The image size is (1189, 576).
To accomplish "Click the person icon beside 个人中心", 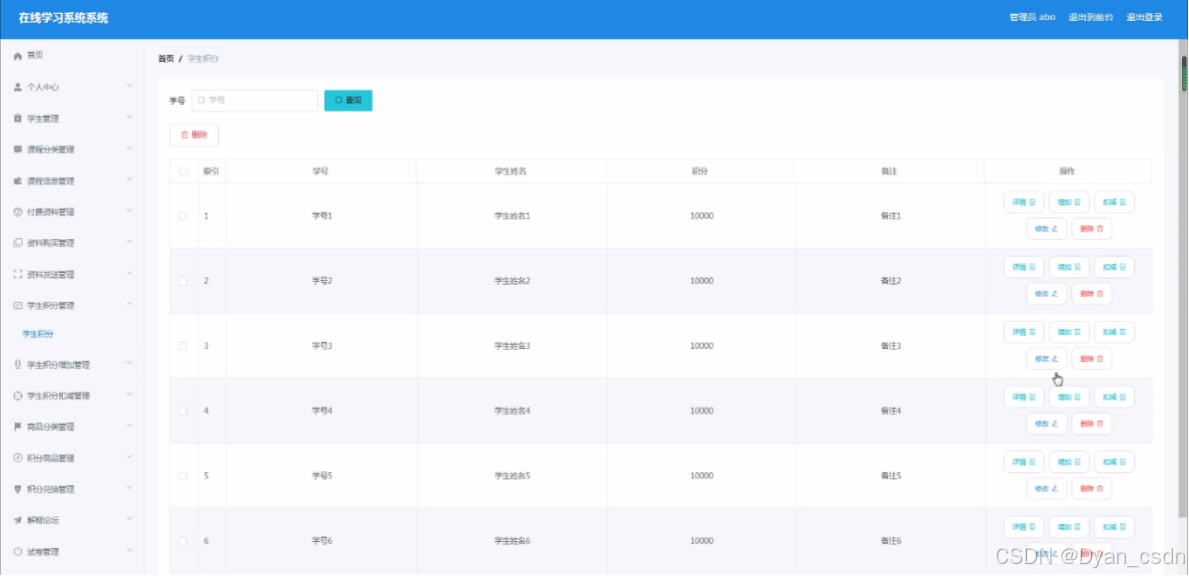I will click(18, 87).
